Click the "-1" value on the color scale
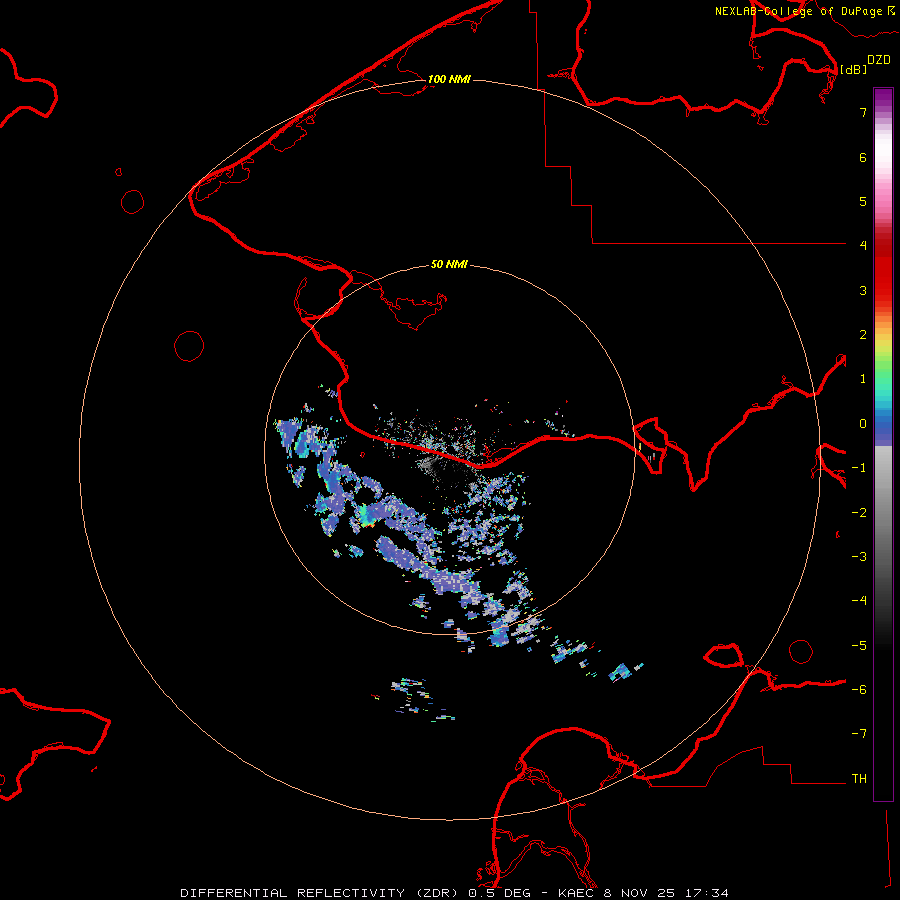900x900 pixels. click(859, 468)
